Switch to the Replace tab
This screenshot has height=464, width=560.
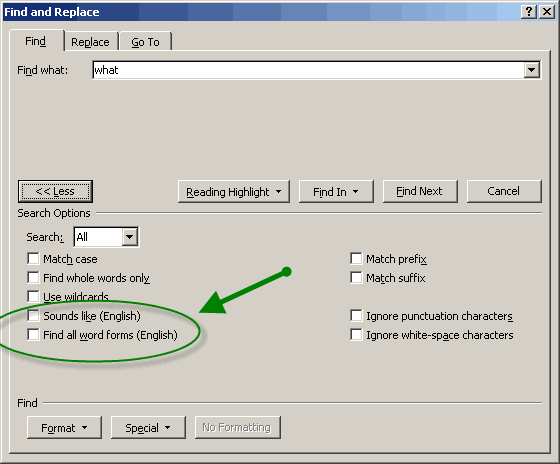click(x=90, y=42)
